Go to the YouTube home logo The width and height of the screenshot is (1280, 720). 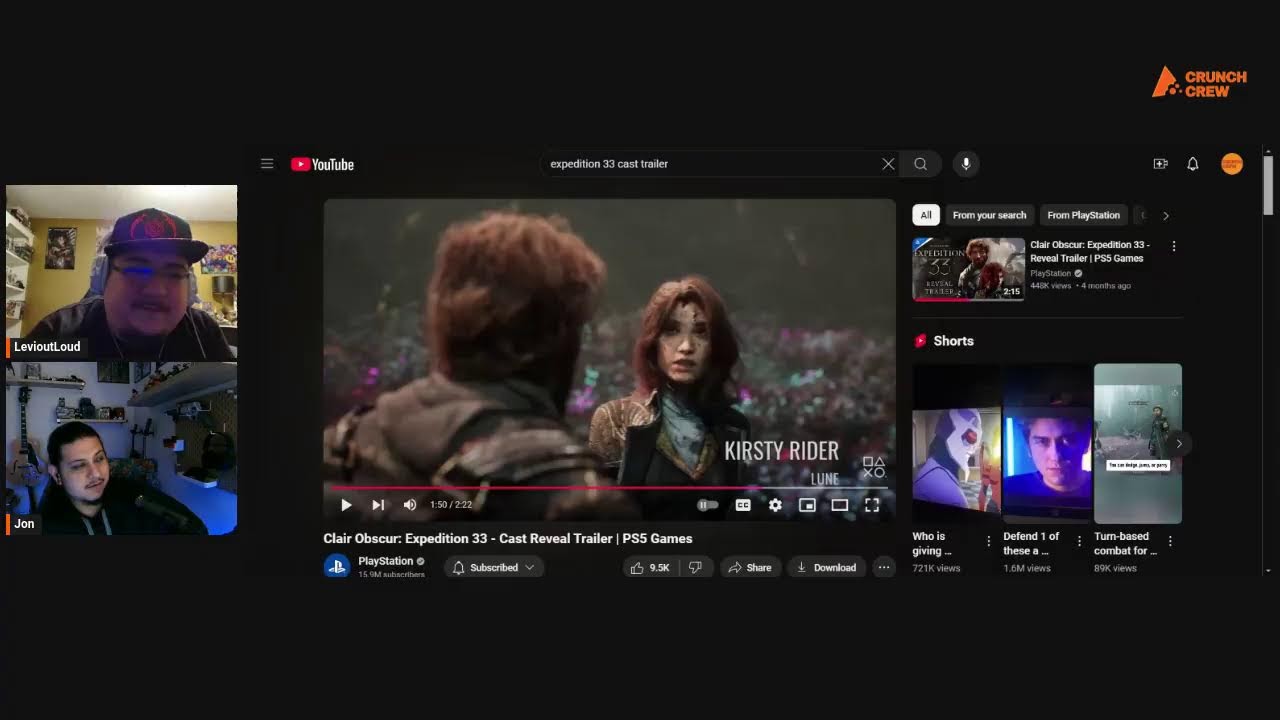[322, 164]
